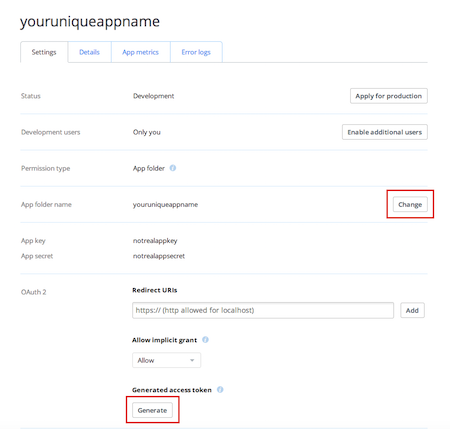450x429 pixels.
Task: Click the info icon beside Generated access token
Action: click(220, 389)
